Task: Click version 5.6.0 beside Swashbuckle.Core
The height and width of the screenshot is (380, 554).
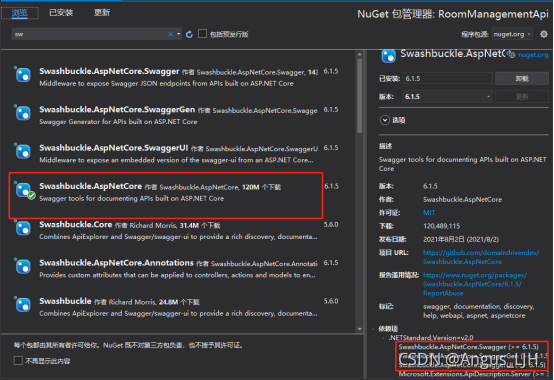Action: pos(331,225)
